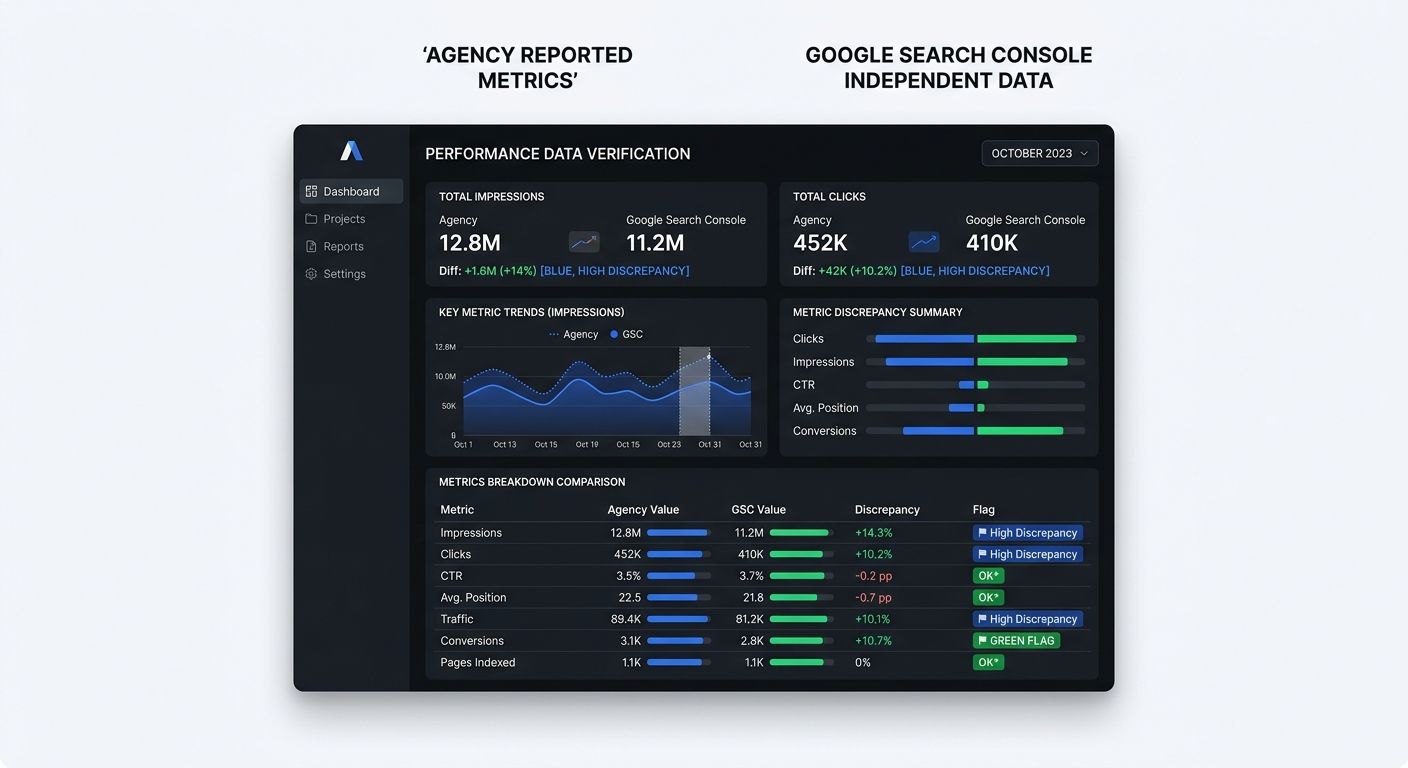
Task: Toggle the Agency legend in trends chart
Action: click(x=573, y=335)
